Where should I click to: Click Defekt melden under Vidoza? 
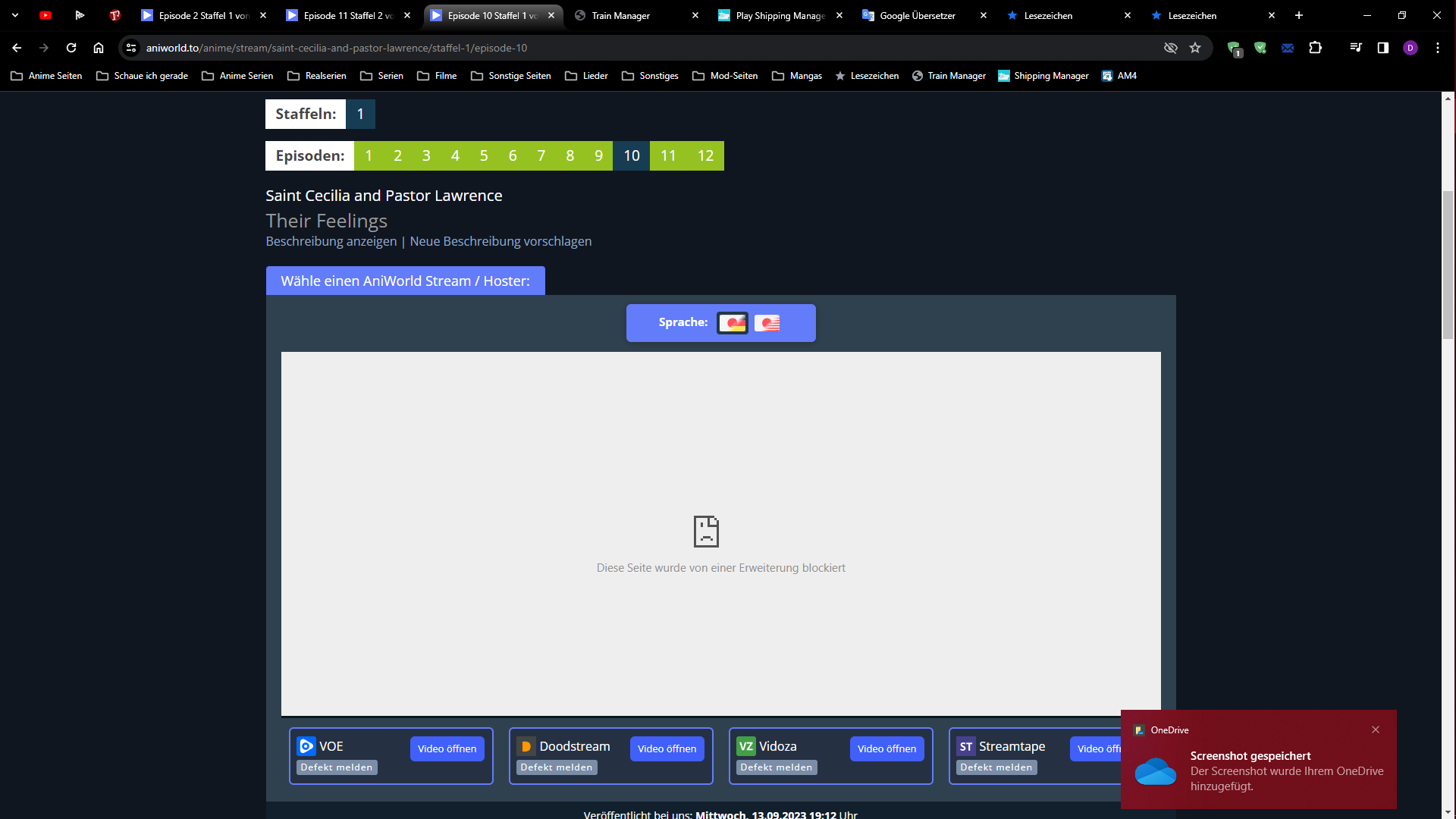point(776,767)
